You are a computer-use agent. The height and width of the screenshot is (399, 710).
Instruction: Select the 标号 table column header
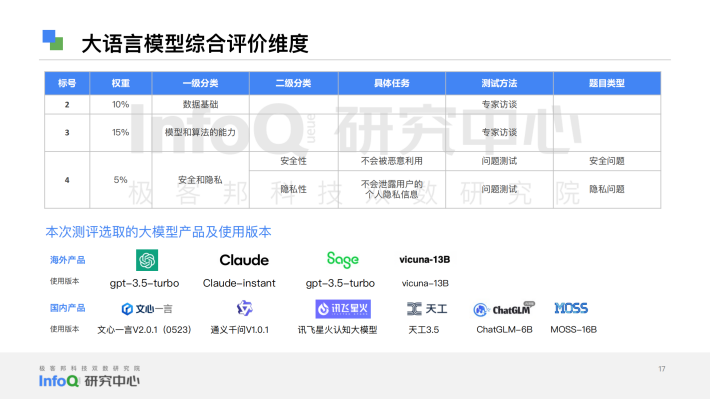click(67, 83)
